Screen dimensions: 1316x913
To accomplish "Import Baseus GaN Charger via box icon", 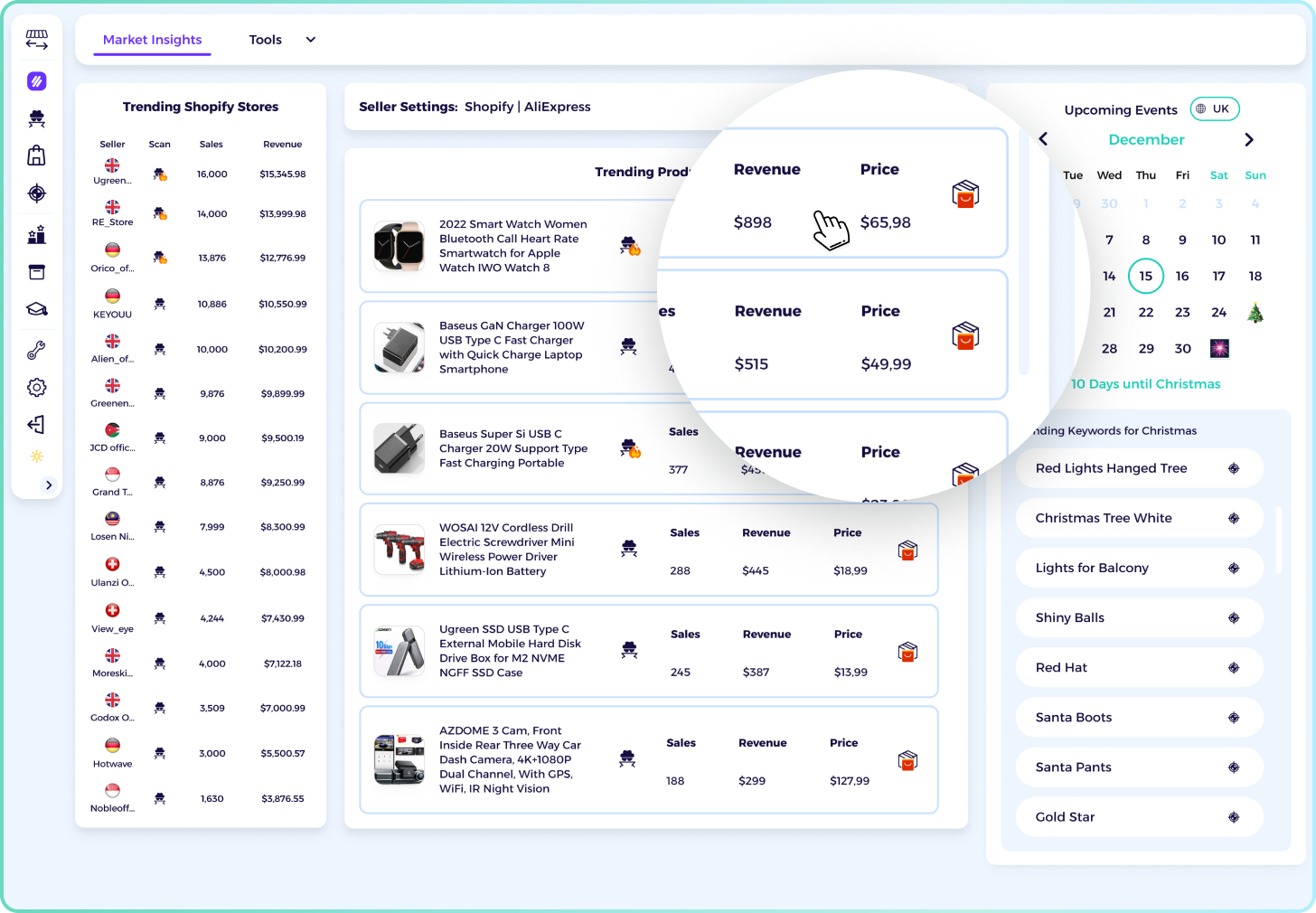I will (965, 335).
